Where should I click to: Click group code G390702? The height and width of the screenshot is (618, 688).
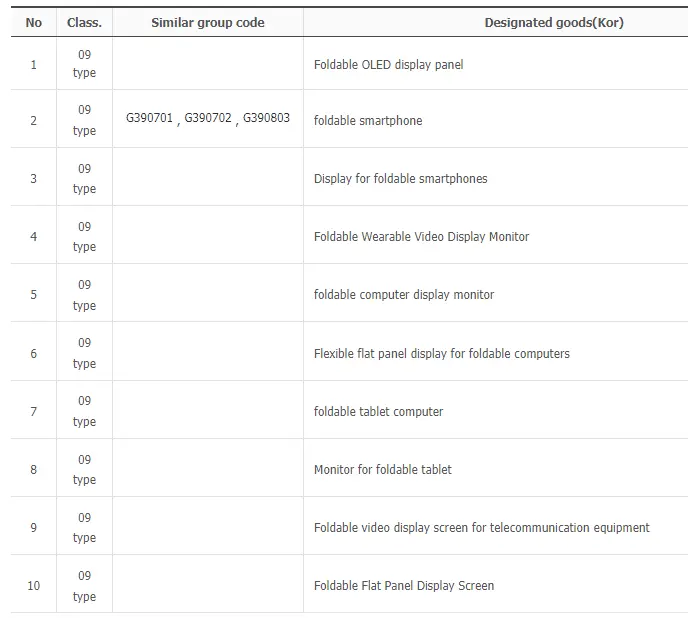click(208, 118)
